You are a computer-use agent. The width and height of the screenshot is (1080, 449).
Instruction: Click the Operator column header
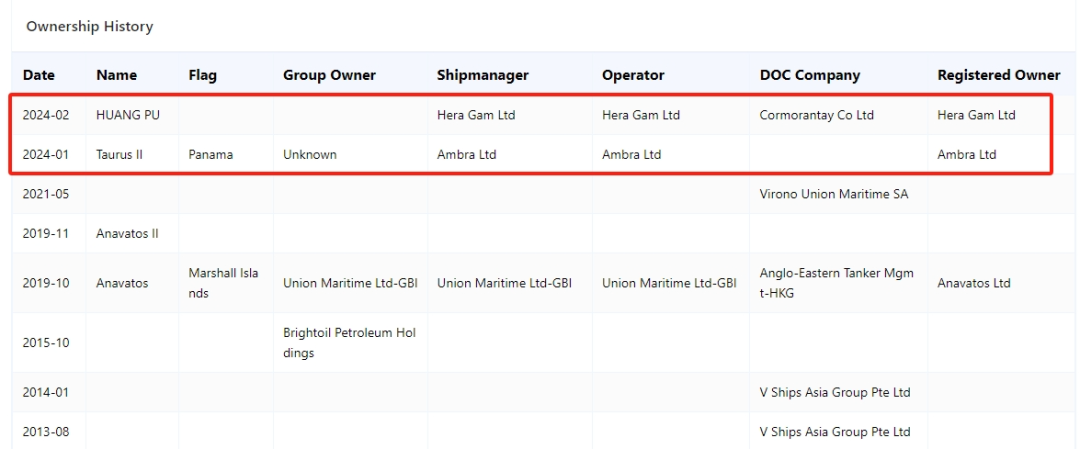[x=633, y=75]
